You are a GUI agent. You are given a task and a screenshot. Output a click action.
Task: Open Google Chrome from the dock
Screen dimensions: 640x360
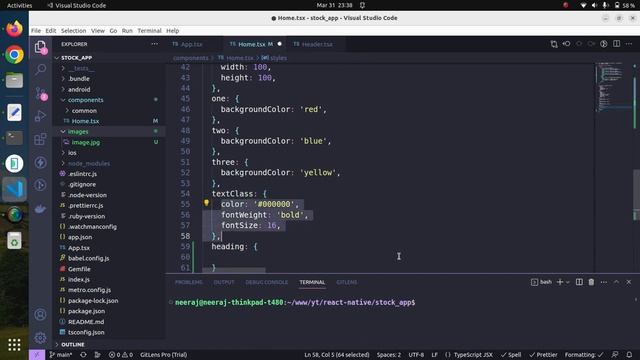14,55
